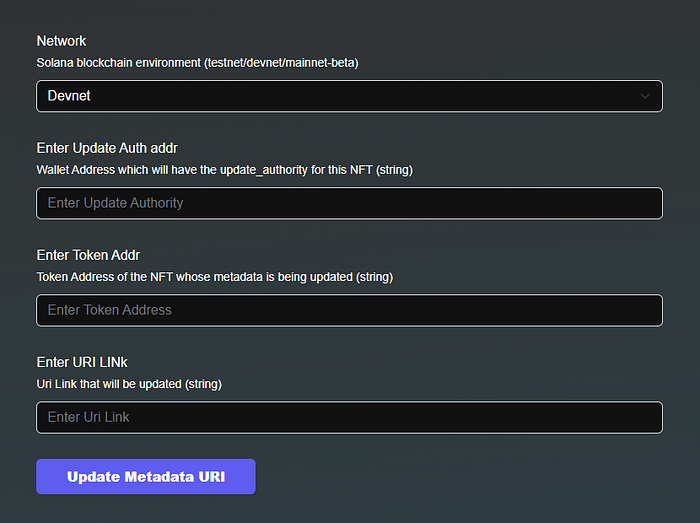Click the Enter Update Auth addr label
The width and height of the screenshot is (700, 523).
[x=107, y=148]
